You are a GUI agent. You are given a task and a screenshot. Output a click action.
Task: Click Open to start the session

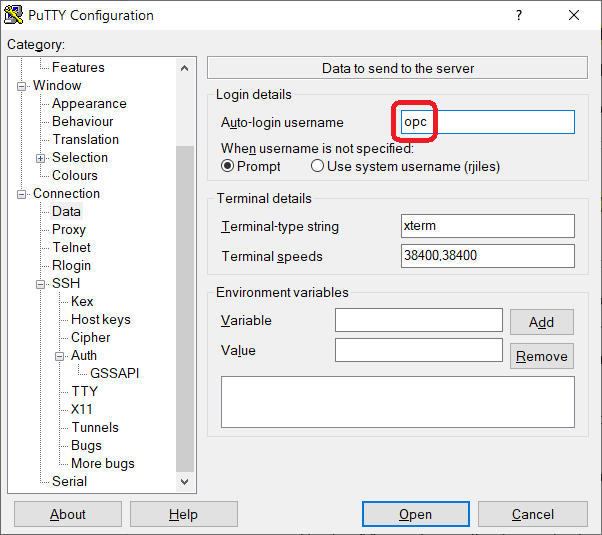415,514
